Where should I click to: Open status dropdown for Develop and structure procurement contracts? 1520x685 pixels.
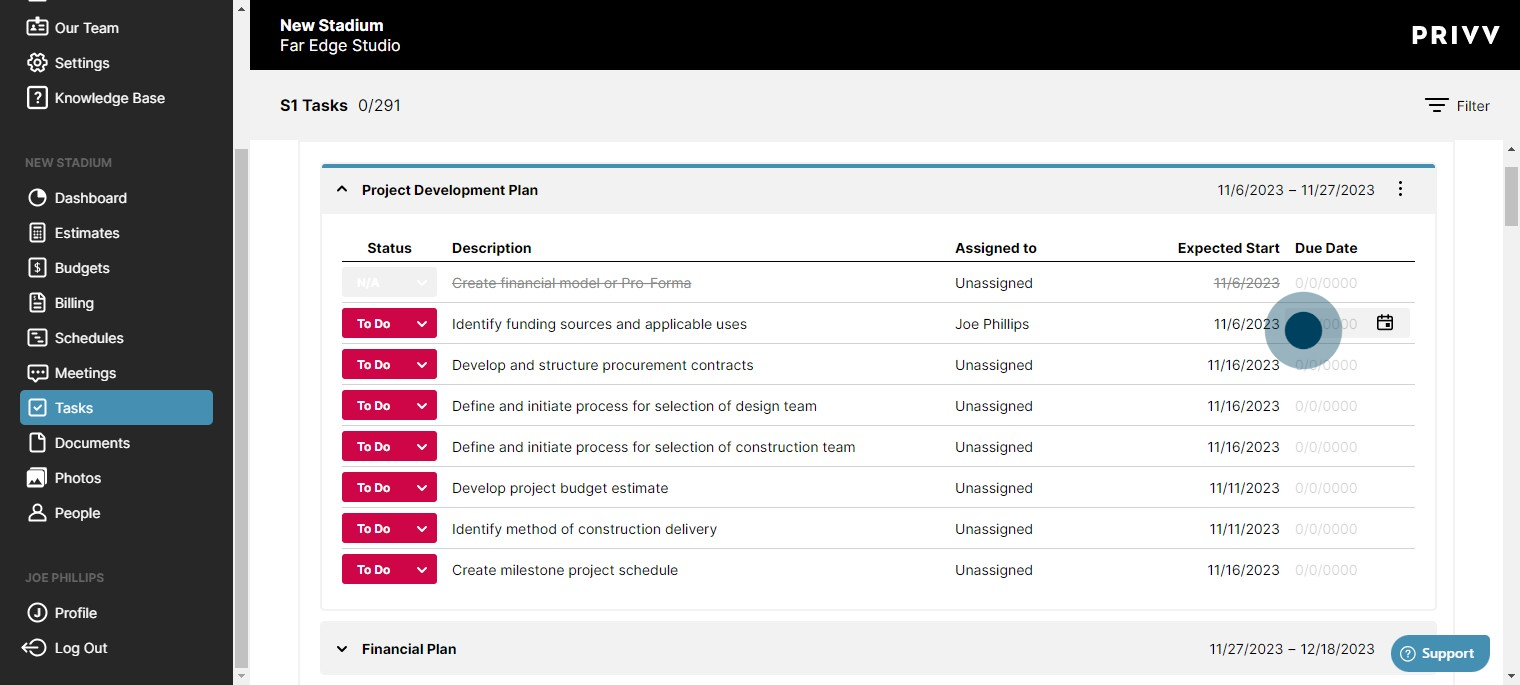pyautogui.click(x=389, y=365)
